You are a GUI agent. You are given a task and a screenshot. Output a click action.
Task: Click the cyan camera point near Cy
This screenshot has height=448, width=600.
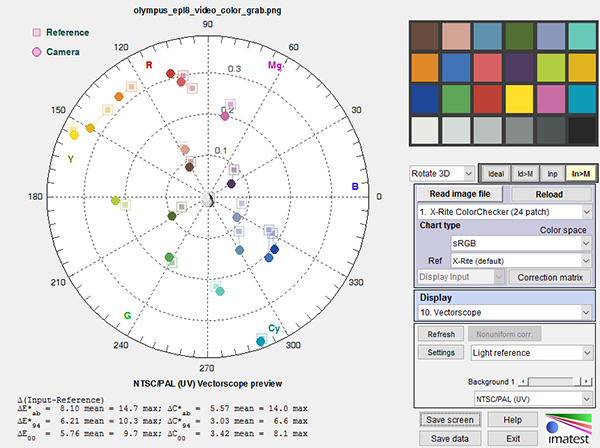261,342
